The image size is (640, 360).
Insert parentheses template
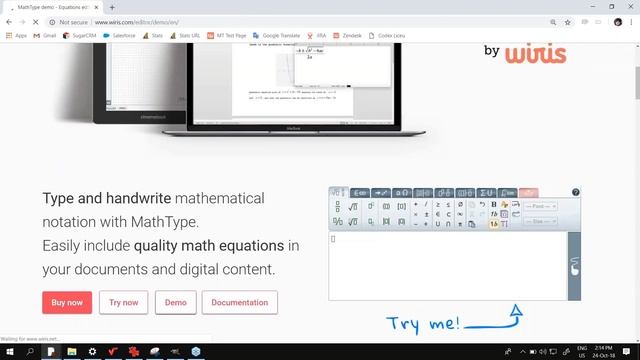(x=386, y=207)
